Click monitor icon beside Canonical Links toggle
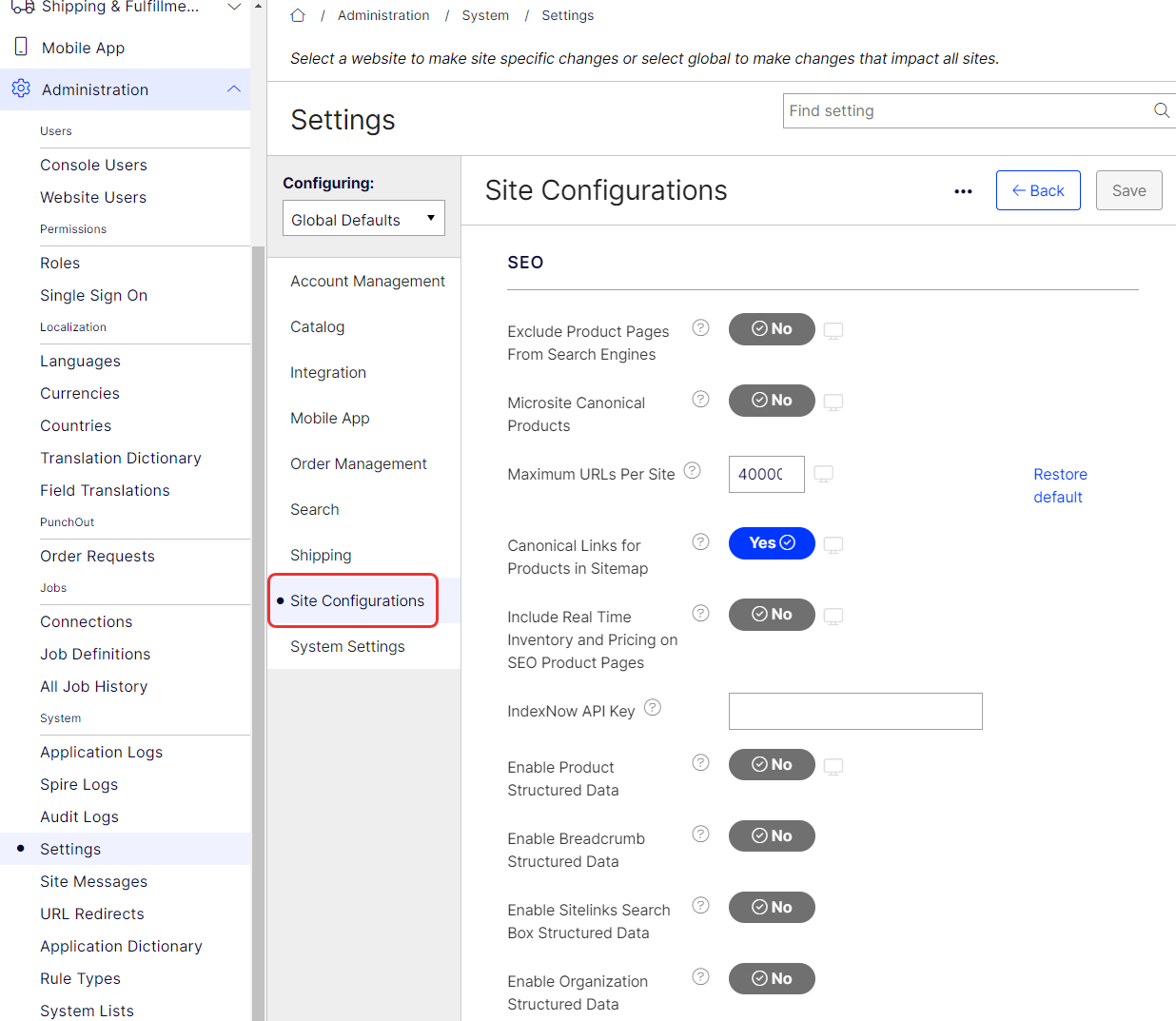This screenshot has height=1021, width=1176. pyautogui.click(x=833, y=545)
